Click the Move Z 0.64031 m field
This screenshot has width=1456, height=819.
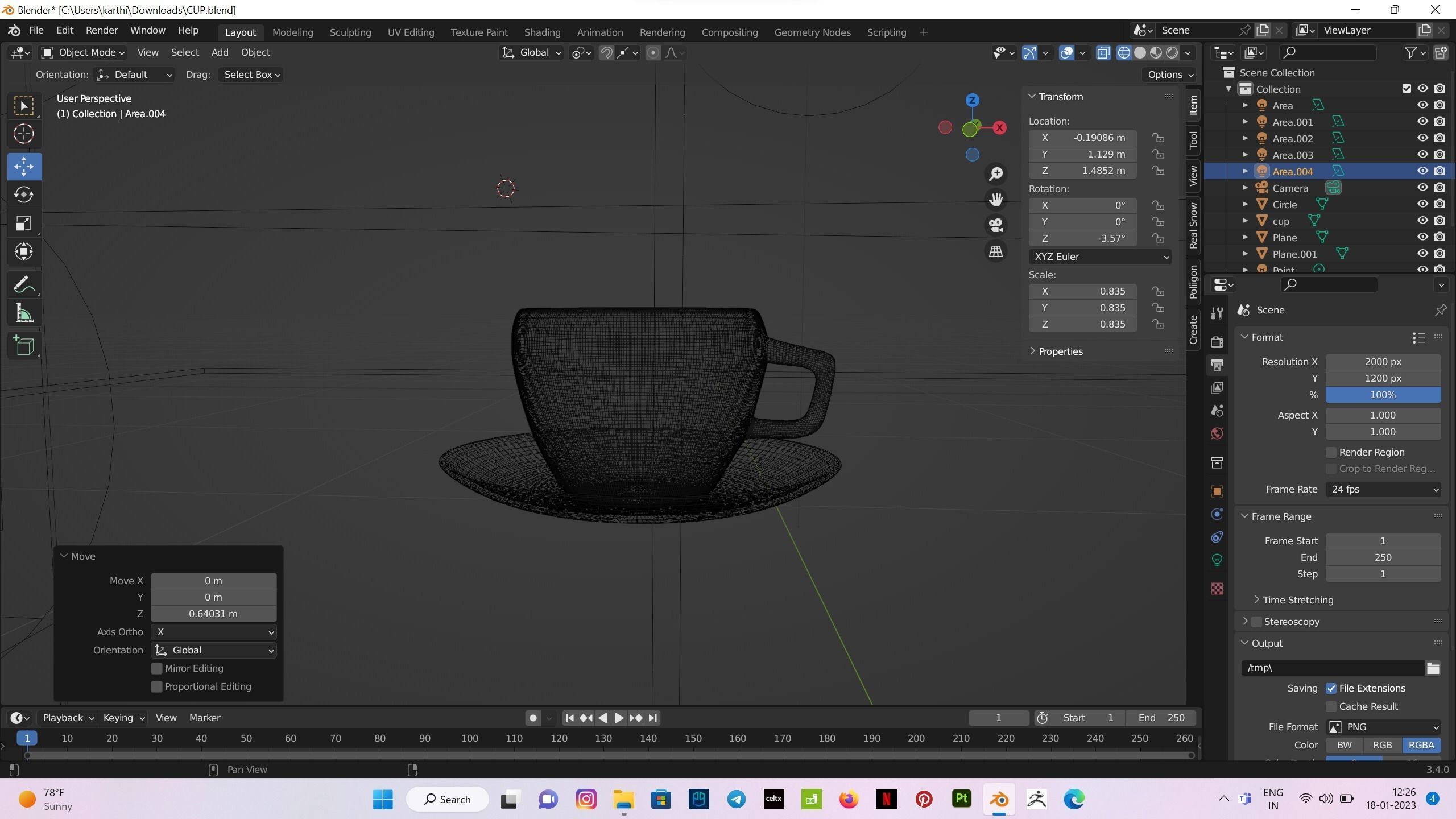coord(213,614)
